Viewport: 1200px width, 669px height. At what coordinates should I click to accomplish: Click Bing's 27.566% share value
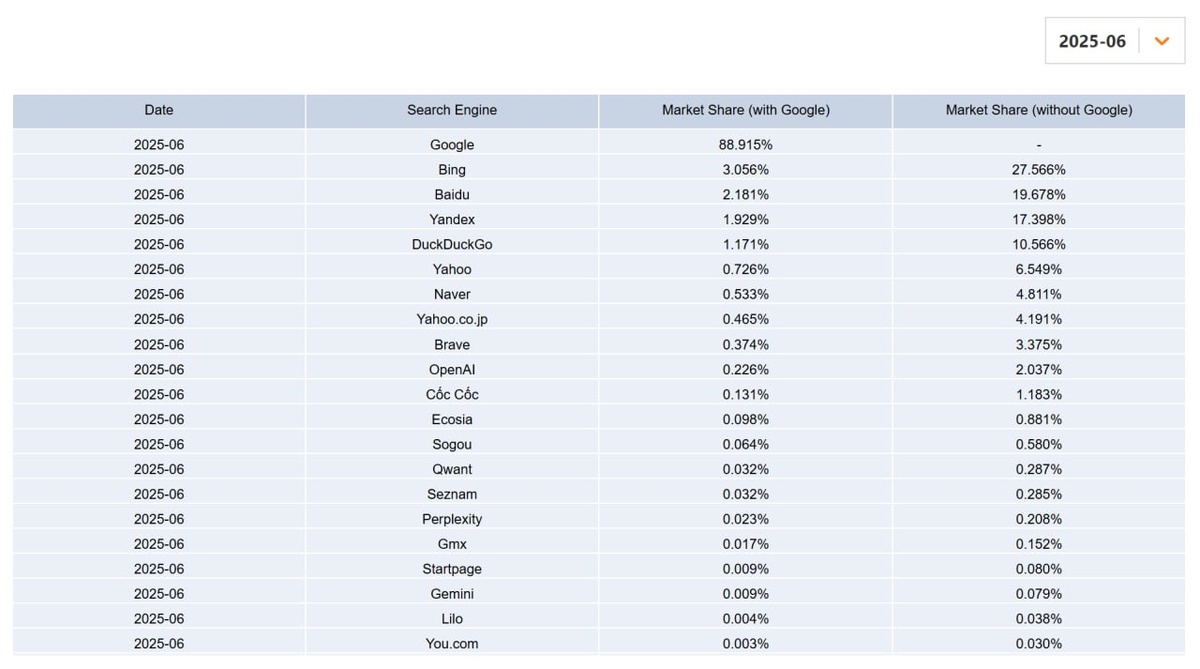tap(1039, 170)
